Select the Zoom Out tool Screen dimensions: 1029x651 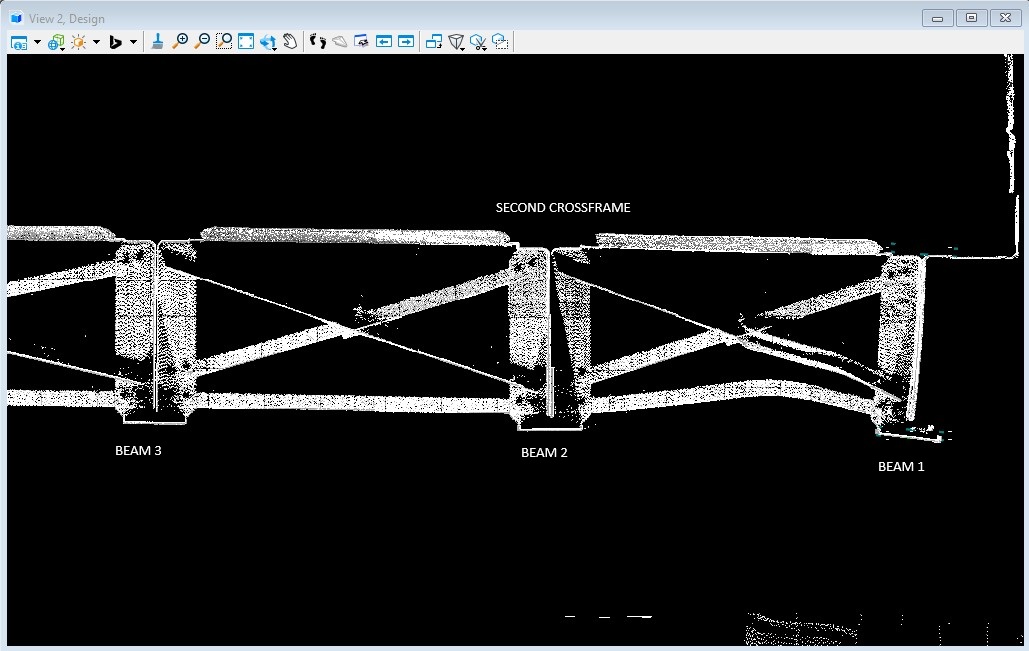202,41
